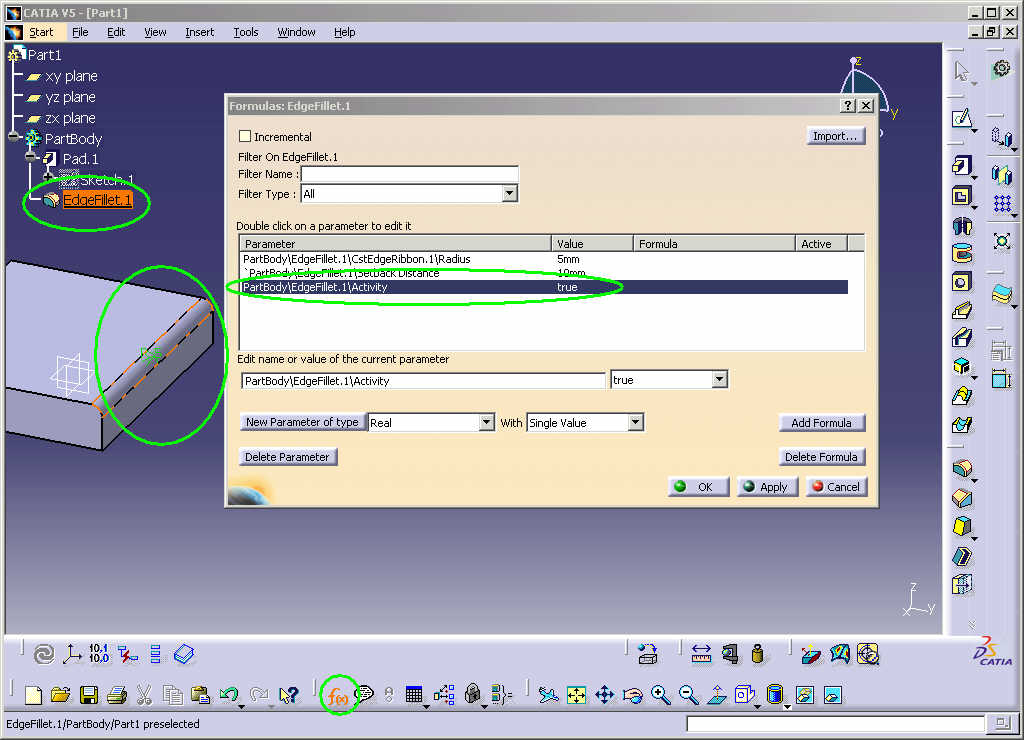Open the View menu
Screen dimensions: 1024x740
(x=155, y=32)
